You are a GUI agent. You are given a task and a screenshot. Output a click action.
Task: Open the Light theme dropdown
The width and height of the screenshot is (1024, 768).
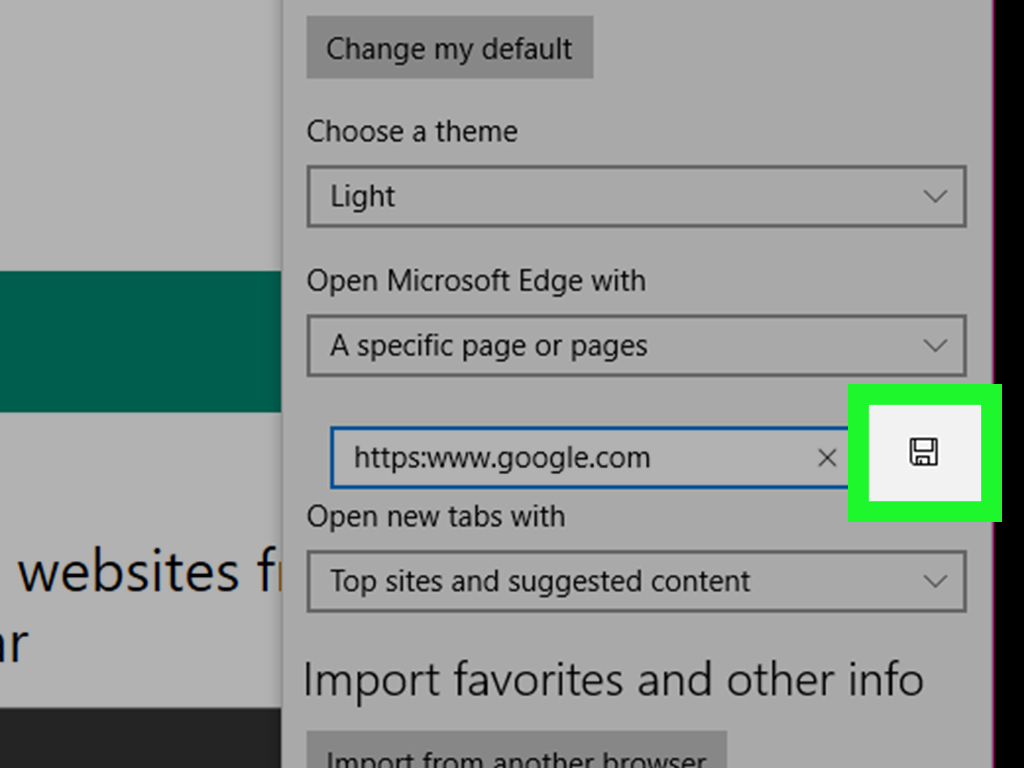tap(636, 197)
